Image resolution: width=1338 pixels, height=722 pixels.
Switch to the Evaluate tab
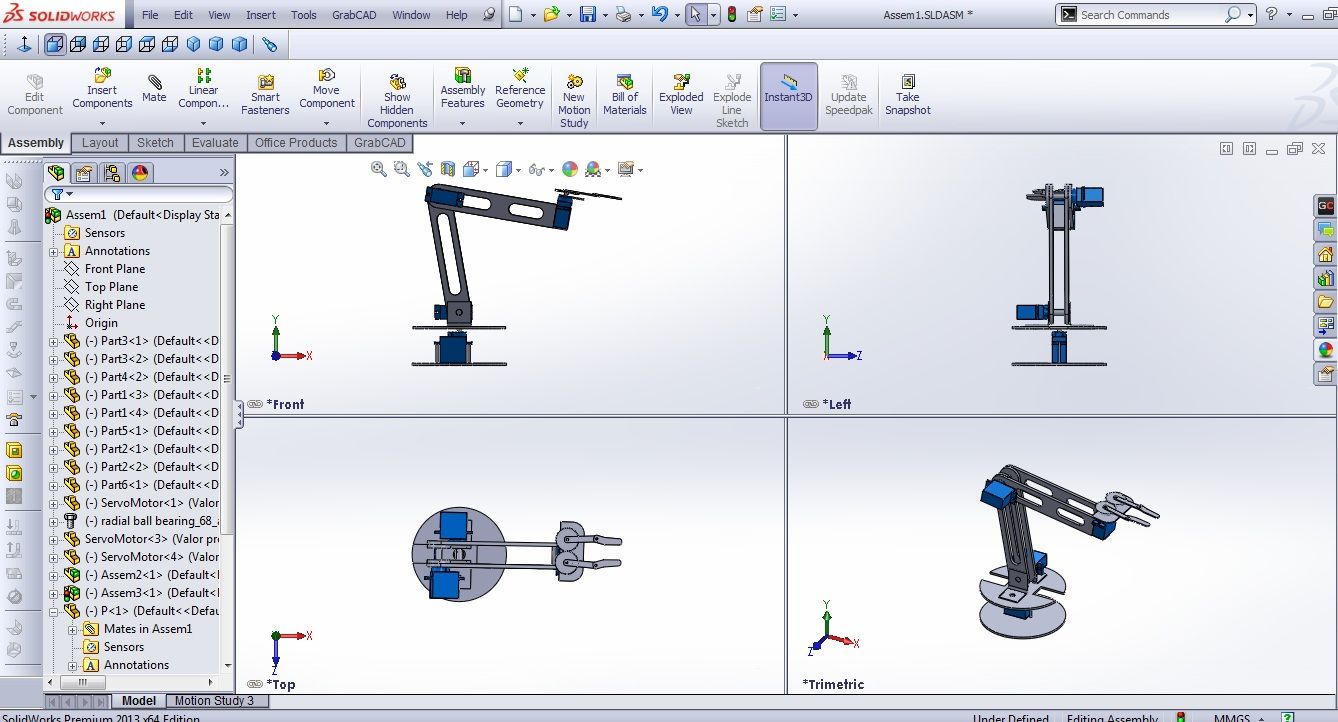[215, 142]
